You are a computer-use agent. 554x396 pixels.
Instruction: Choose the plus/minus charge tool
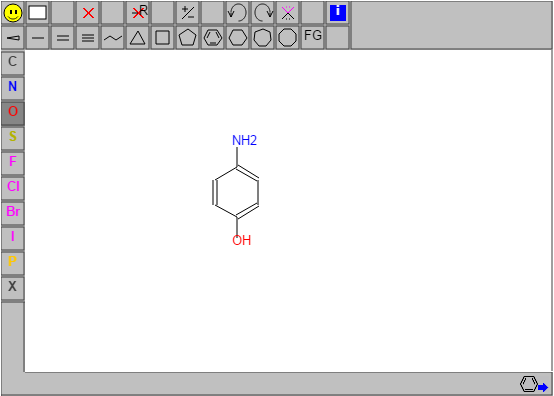(188, 13)
